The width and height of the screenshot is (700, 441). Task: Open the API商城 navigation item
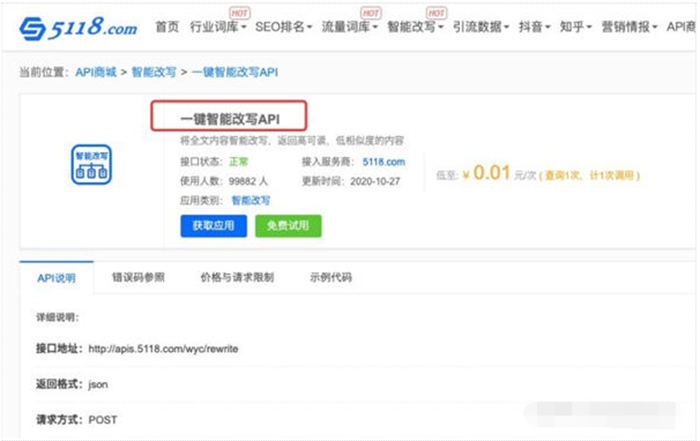coord(681,27)
